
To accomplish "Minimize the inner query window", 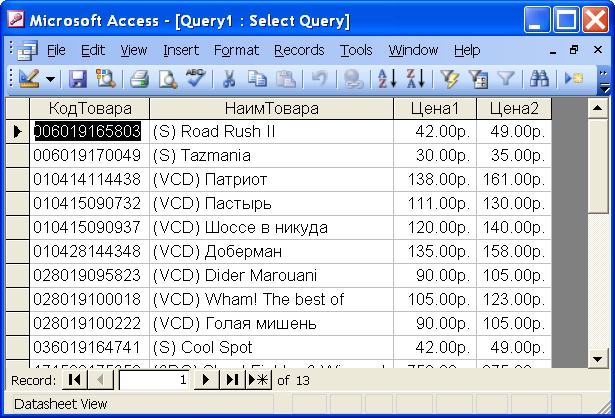I will pyautogui.click(x=553, y=51).
